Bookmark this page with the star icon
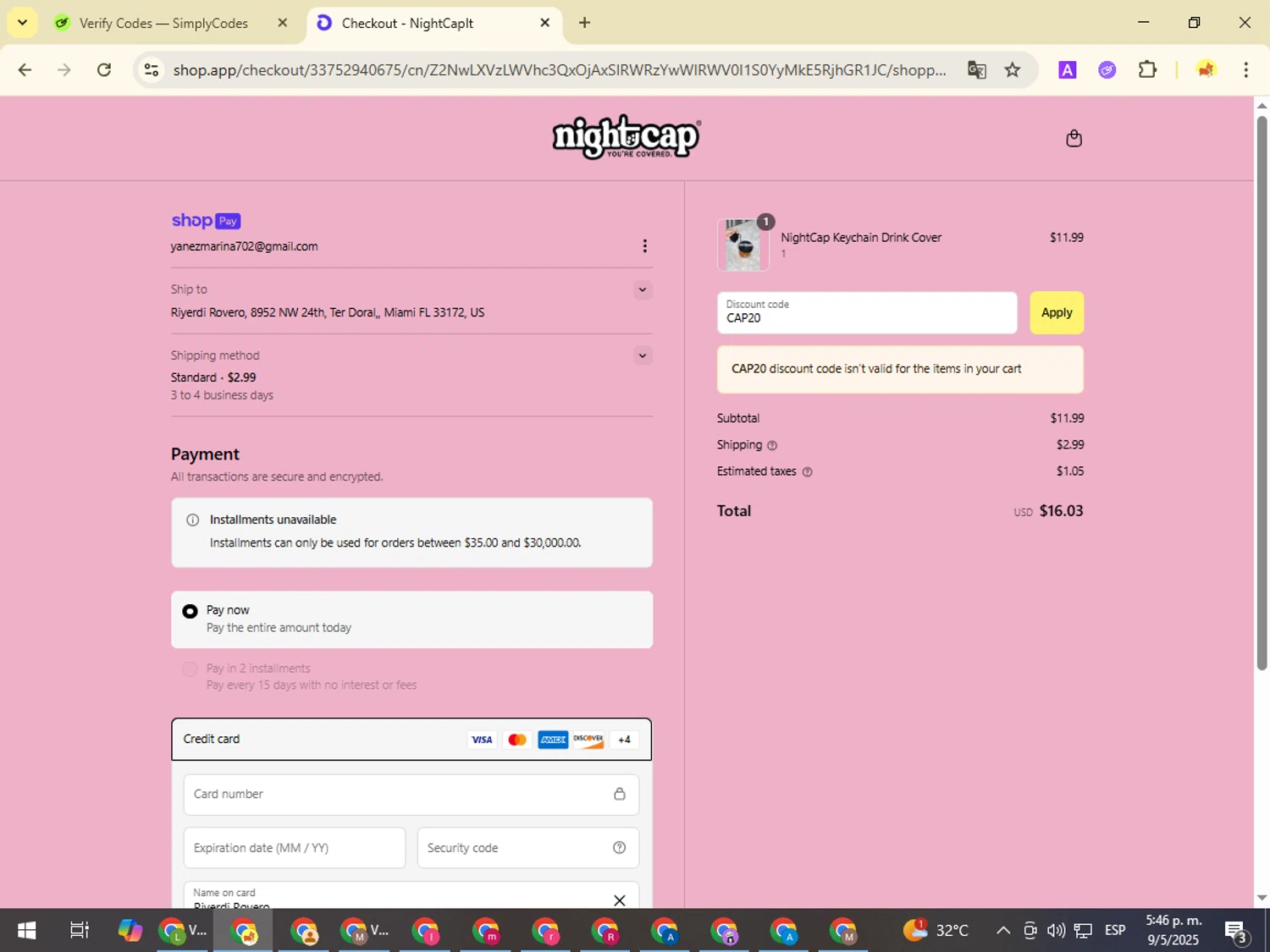 [1013, 70]
